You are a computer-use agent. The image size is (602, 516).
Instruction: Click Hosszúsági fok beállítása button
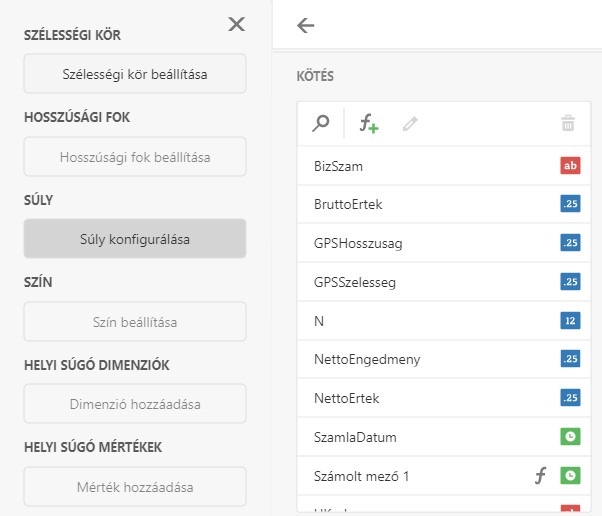(135, 157)
